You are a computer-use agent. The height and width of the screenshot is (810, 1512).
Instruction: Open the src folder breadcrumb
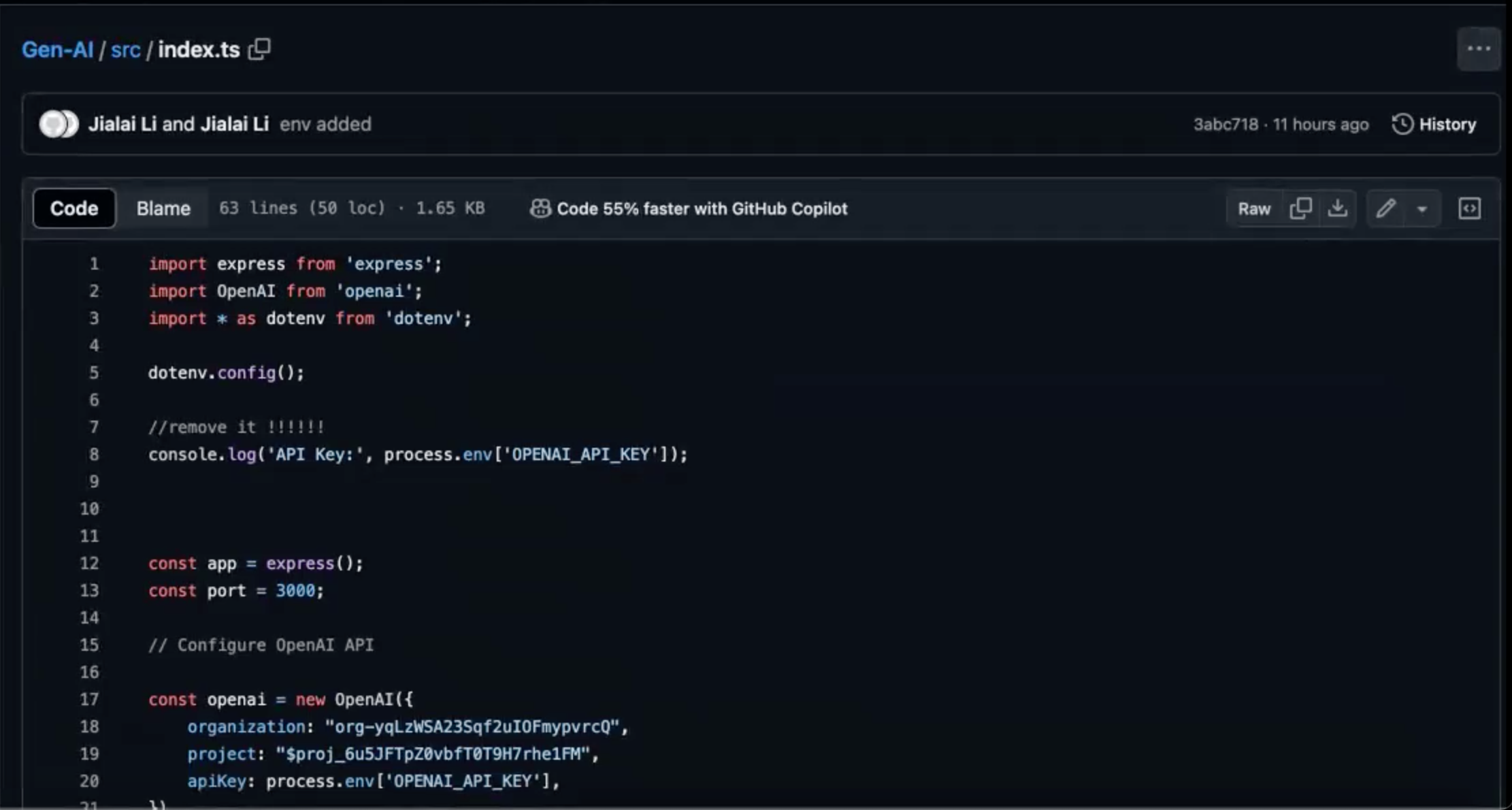coord(125,50)
